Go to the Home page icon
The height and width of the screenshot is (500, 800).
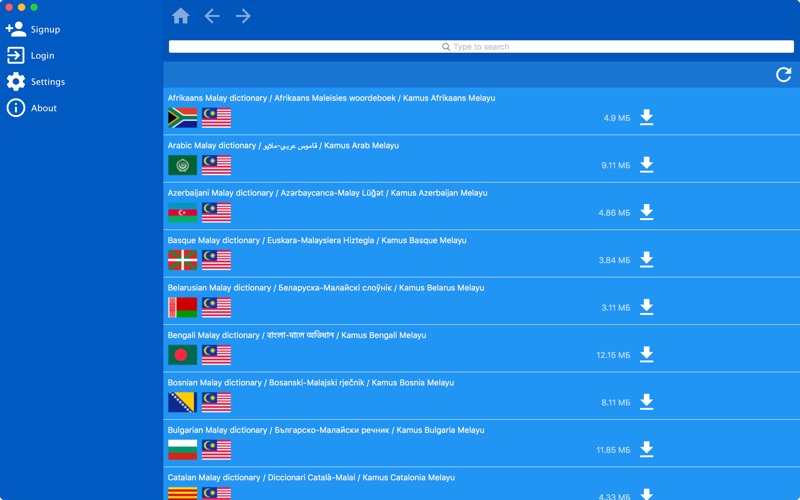(x=181, y=16)
